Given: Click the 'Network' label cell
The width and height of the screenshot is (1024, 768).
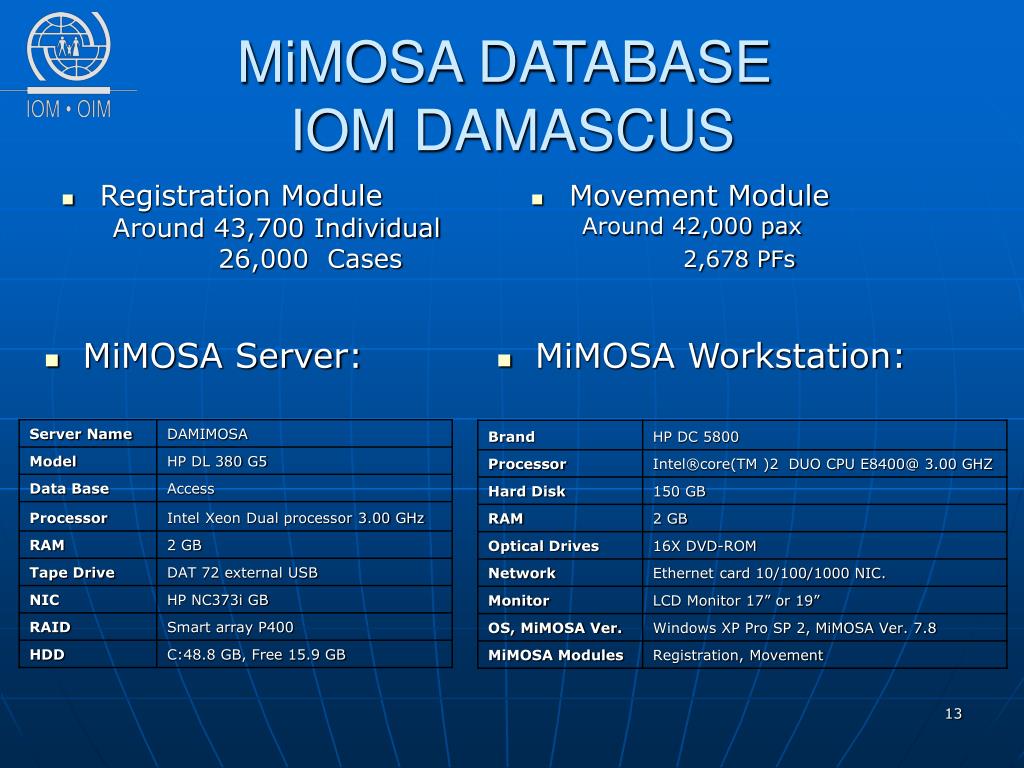Looking at the screenshot, I should pos(560,573).
